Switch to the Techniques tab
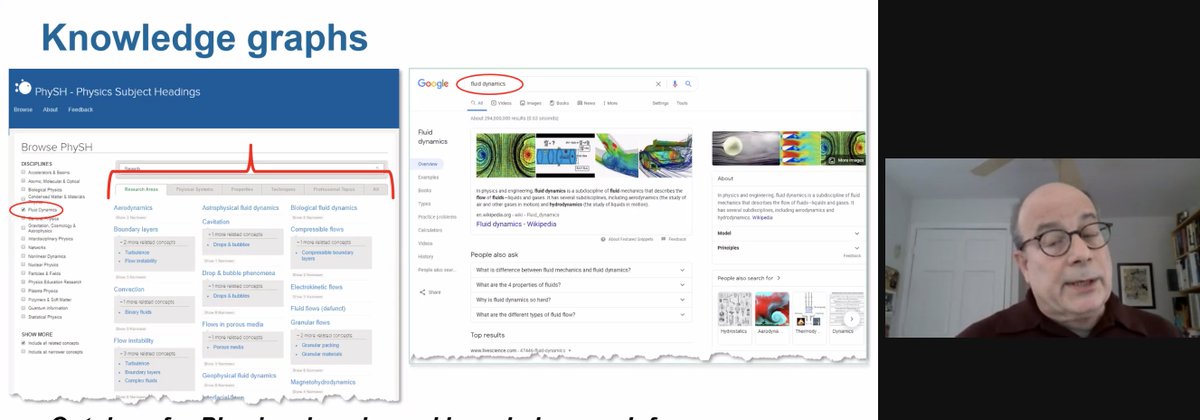 coord(283,188)
